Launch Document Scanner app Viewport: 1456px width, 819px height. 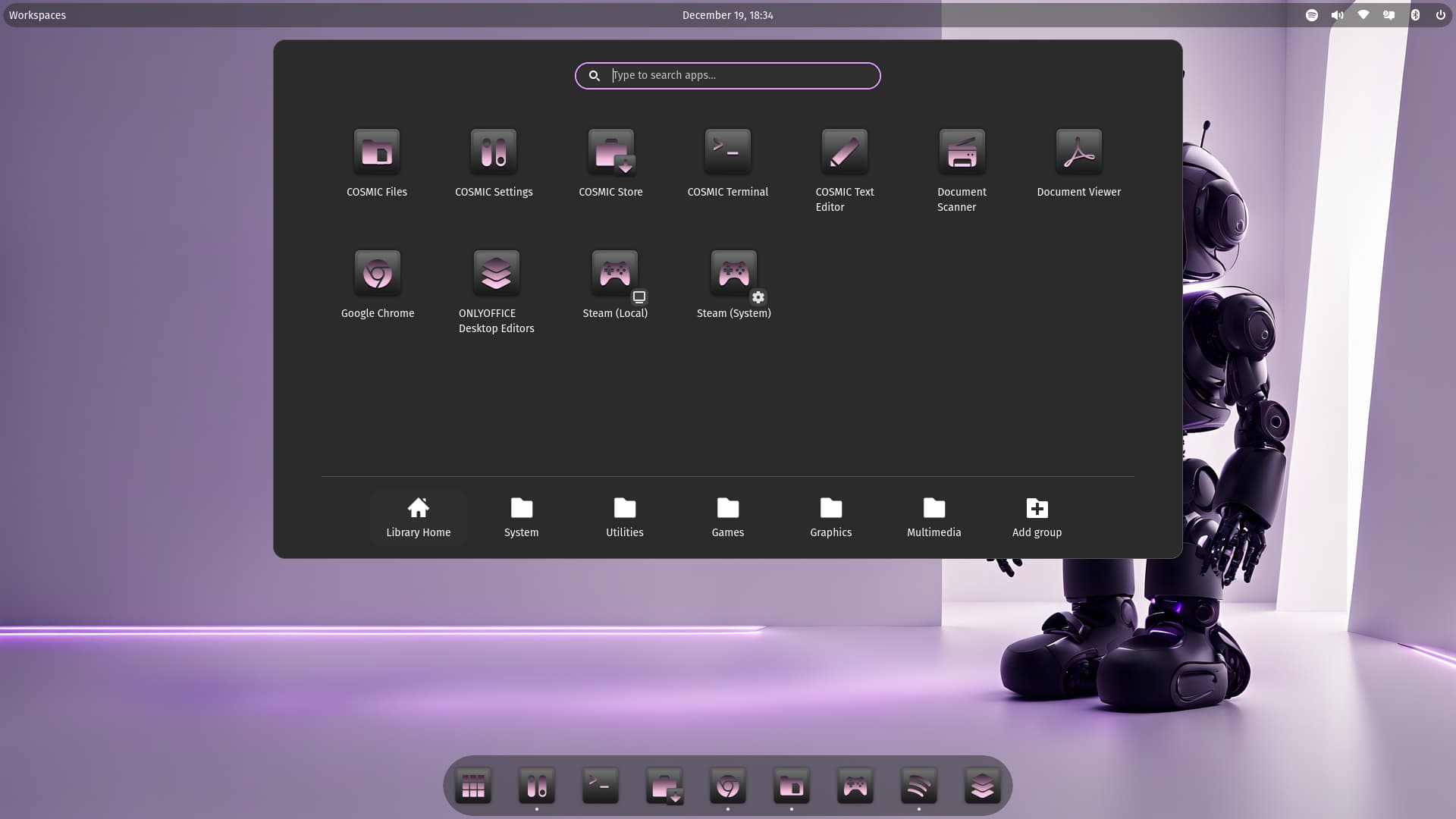pyautogui.click(x=962, y=171)
